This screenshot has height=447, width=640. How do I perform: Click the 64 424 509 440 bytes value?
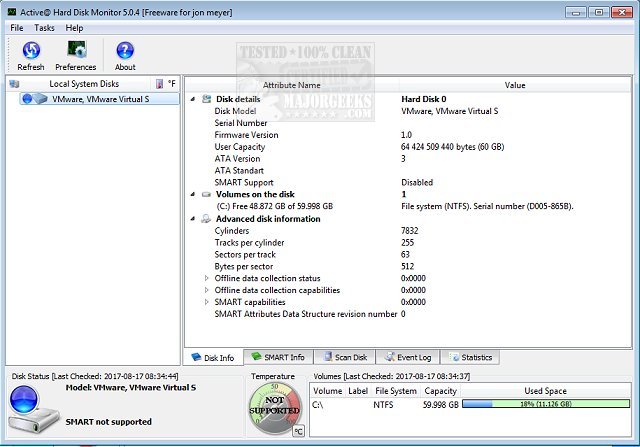[x=452, y=147]
